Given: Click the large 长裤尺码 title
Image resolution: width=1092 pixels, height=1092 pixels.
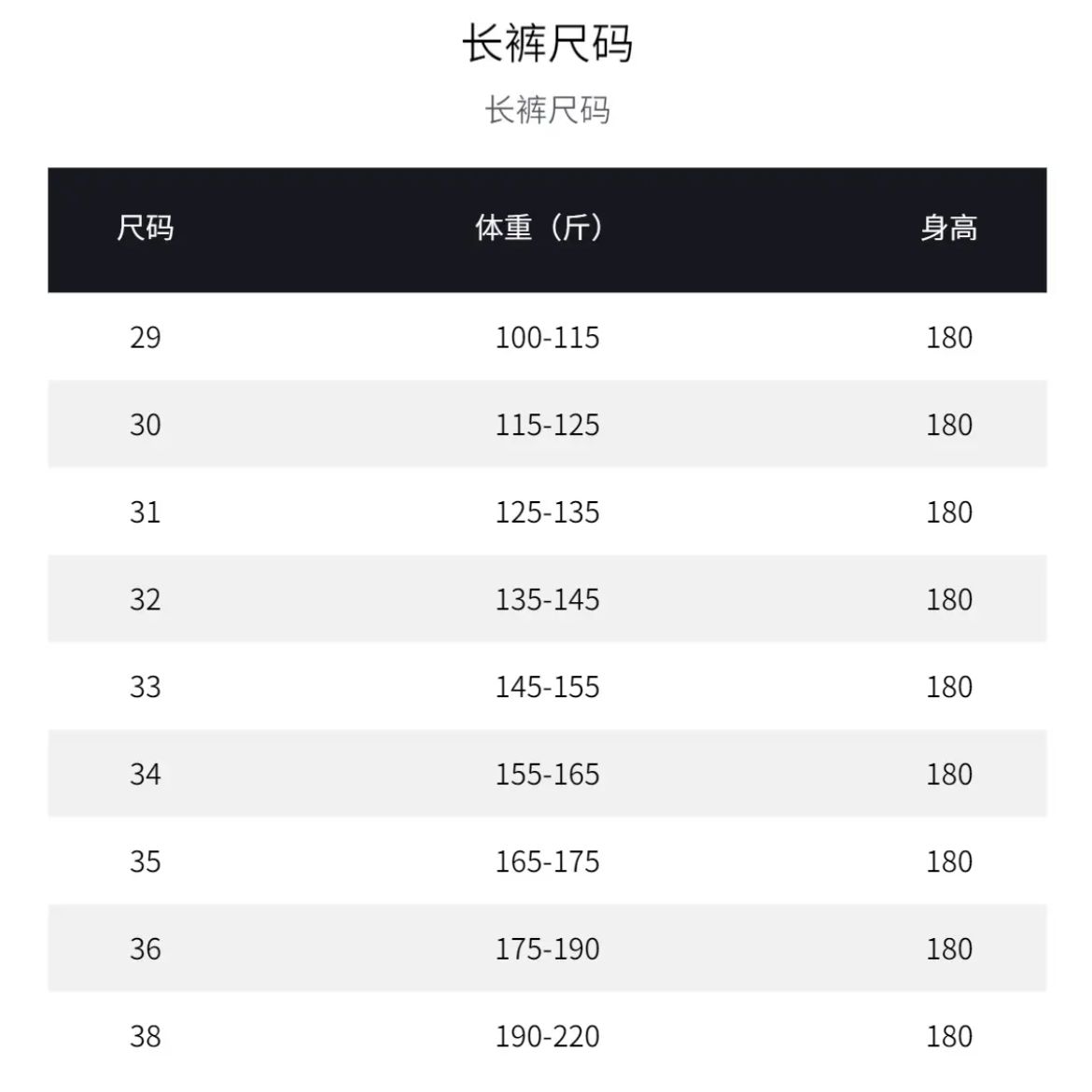Looking at the screenshot, I should coord(547,43).
